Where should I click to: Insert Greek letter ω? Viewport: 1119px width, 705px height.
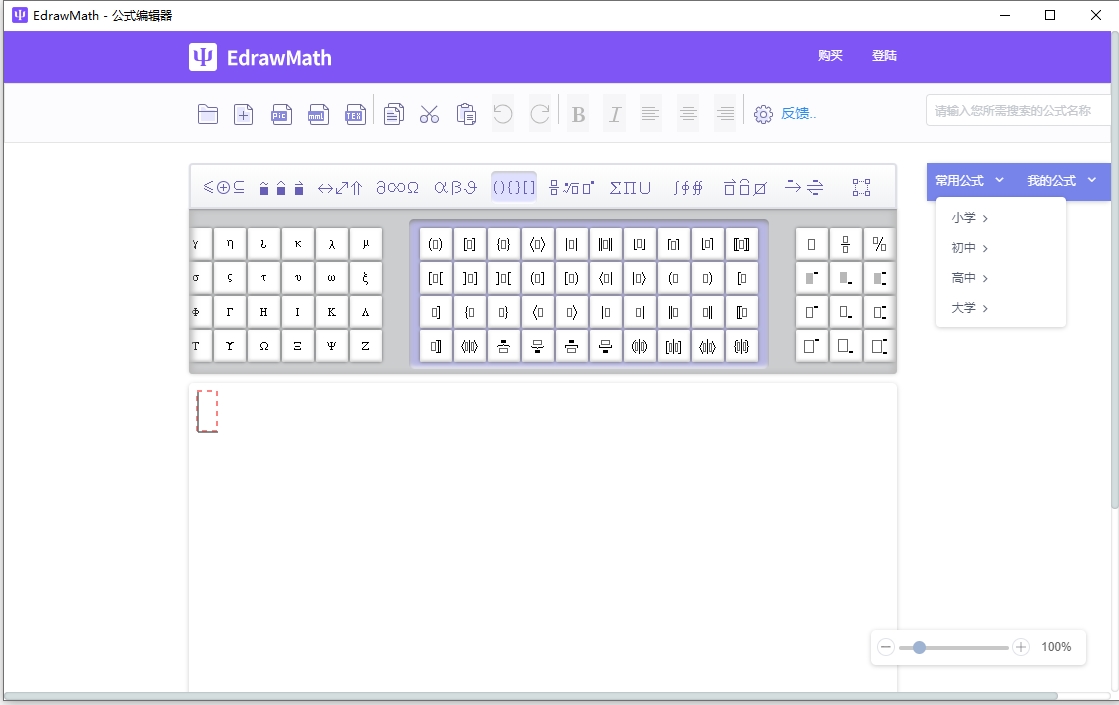(x=332, y=278)
